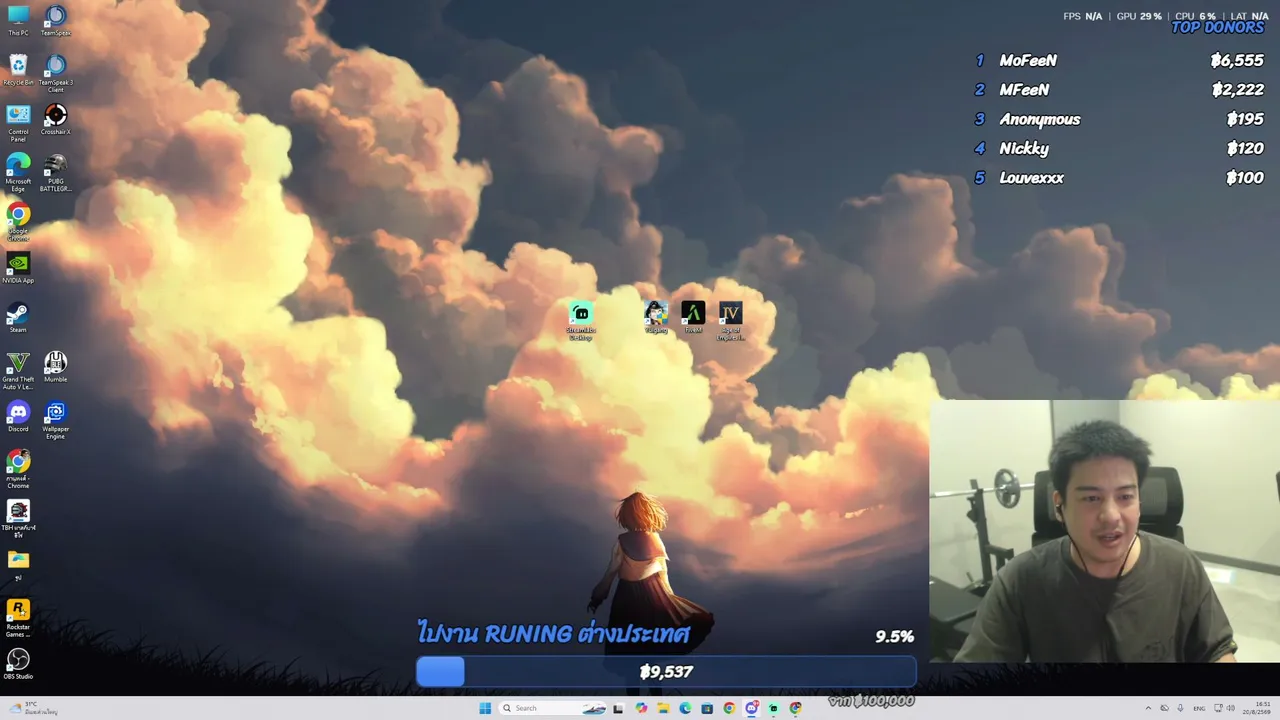Open Copilot from the taskbar
1280x720 pixels.
tap(641, 708)
